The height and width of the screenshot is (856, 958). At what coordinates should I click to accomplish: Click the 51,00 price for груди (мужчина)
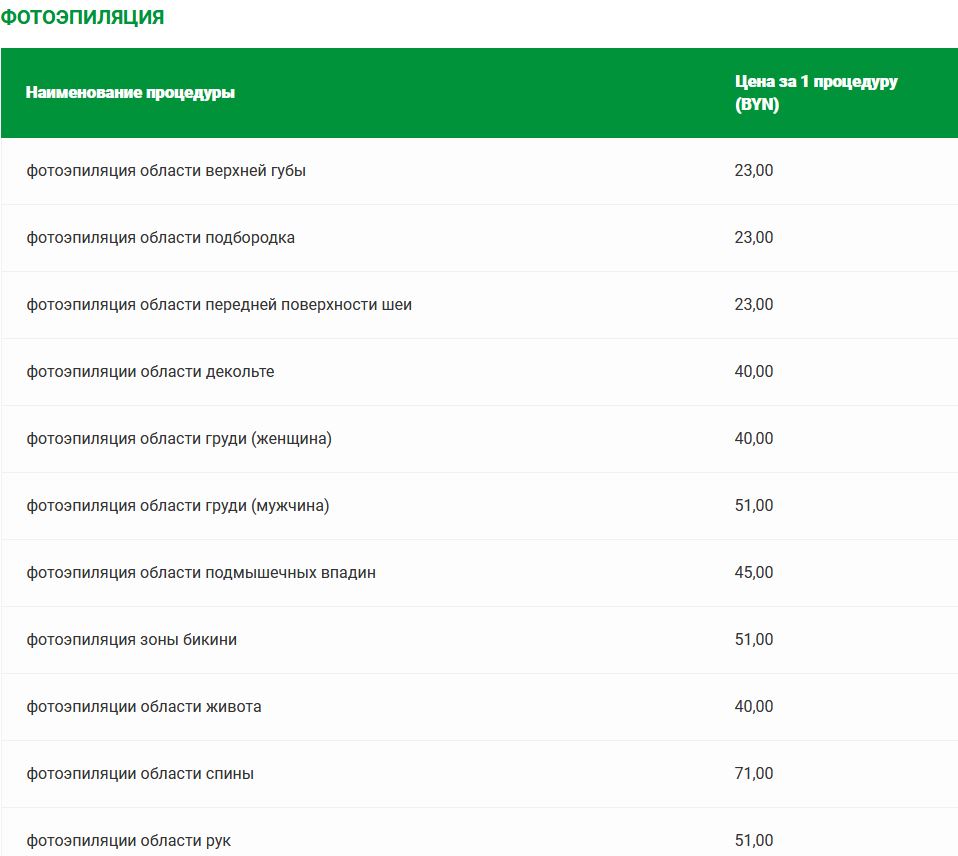pyautogui.click(x=754, y=506)
